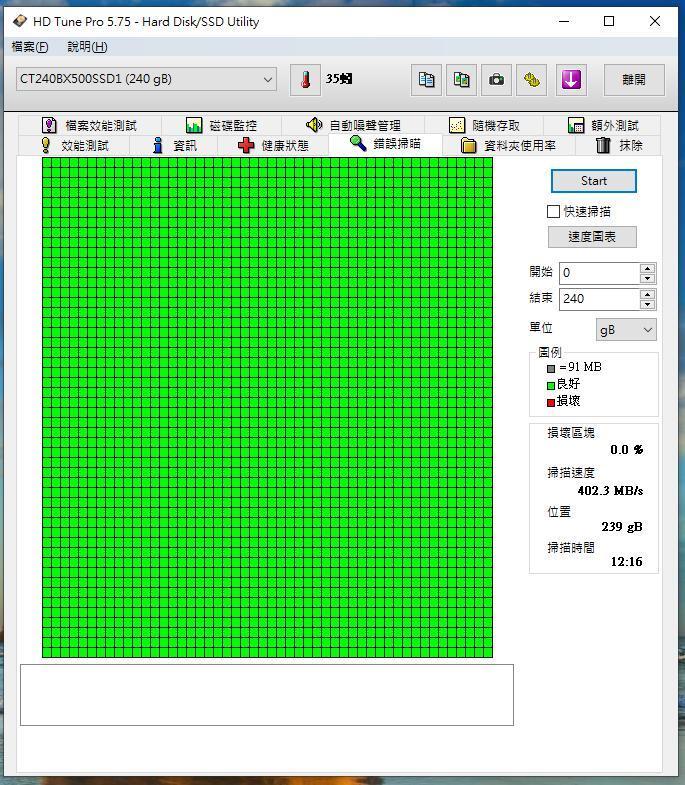The image size is (685, 785).
Task: Click copy text to clipboard icon
Action: (x=427, y=80)
